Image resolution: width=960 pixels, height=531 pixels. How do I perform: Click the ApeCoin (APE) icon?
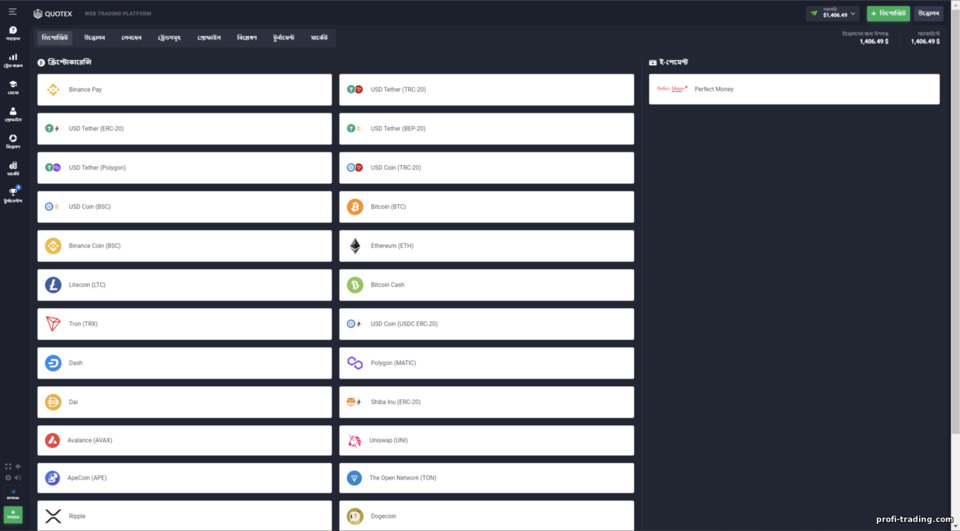tap(53, 478)
